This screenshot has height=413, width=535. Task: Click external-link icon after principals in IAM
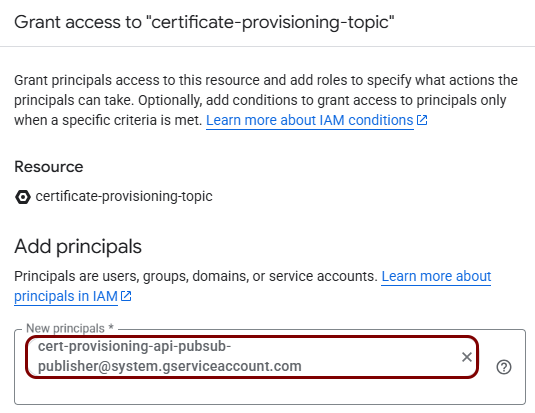tap(126, 296)
